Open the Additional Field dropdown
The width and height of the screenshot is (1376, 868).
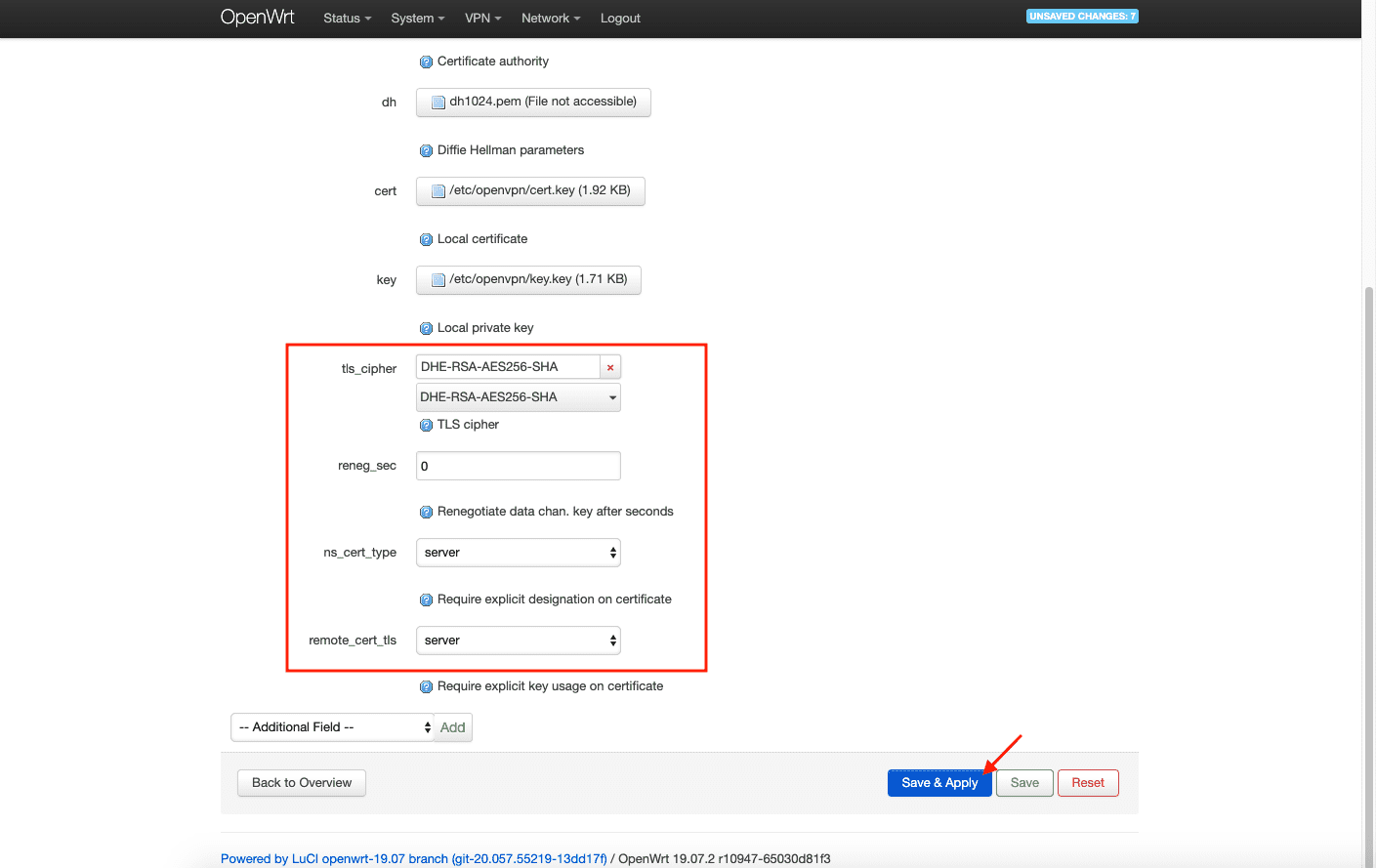click(x=332, y=727)
